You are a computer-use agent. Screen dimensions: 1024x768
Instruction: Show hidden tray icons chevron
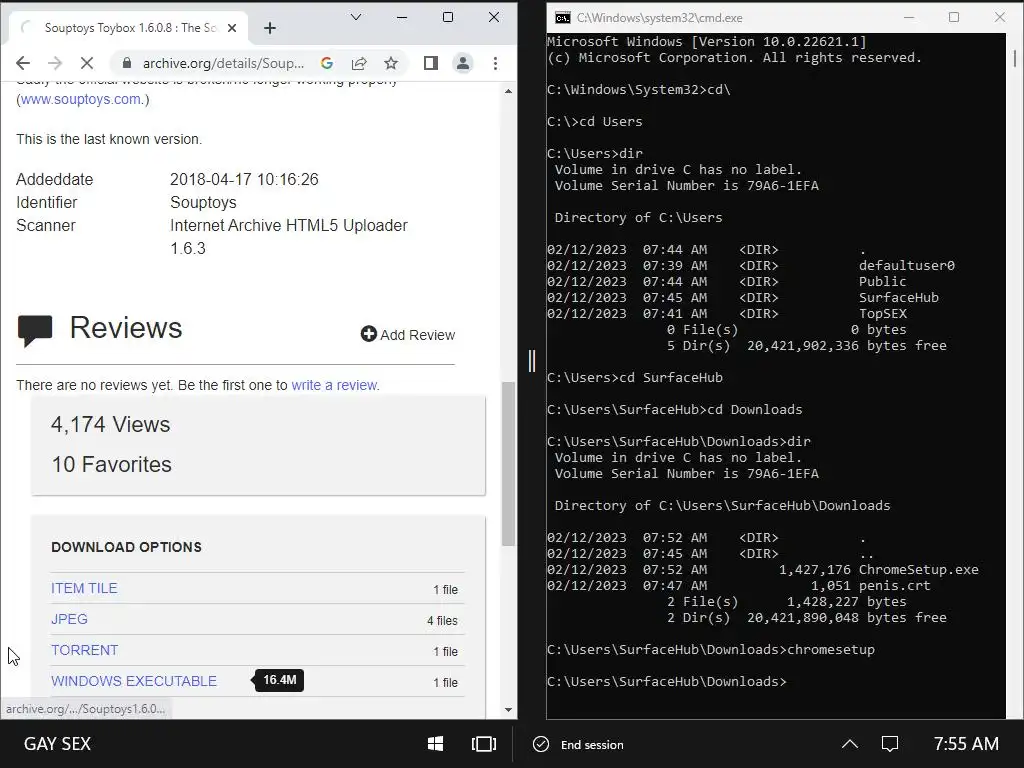pyautogui.click(x=850, y=744)
